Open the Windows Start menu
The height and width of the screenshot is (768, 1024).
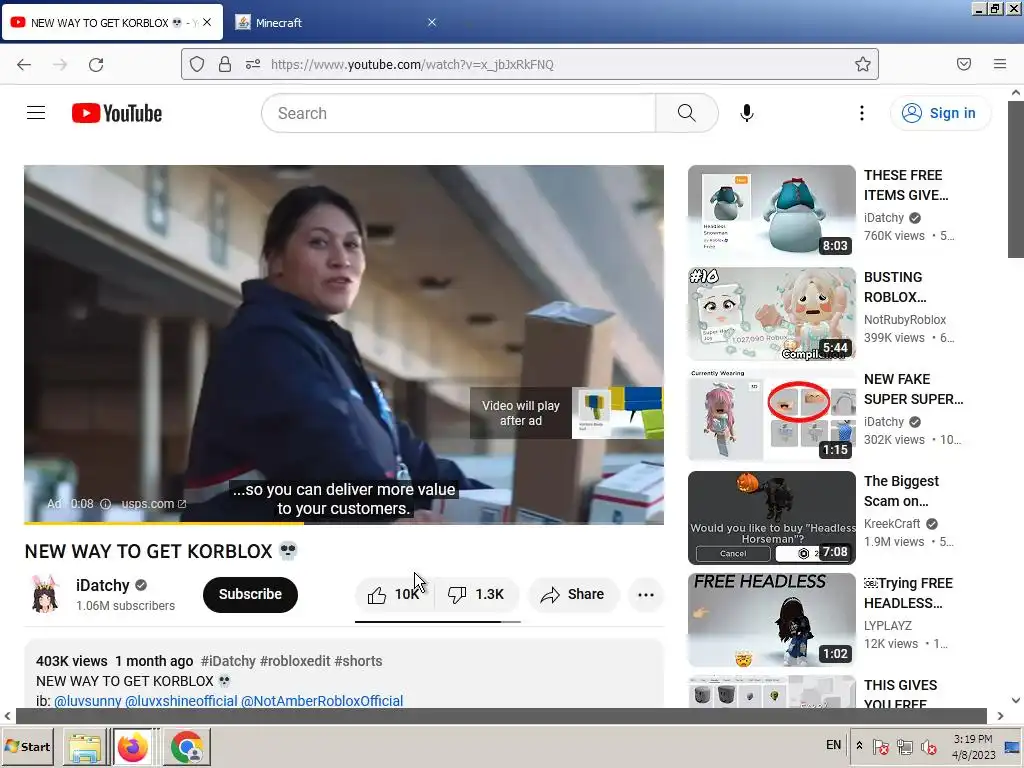click(27, 746)
